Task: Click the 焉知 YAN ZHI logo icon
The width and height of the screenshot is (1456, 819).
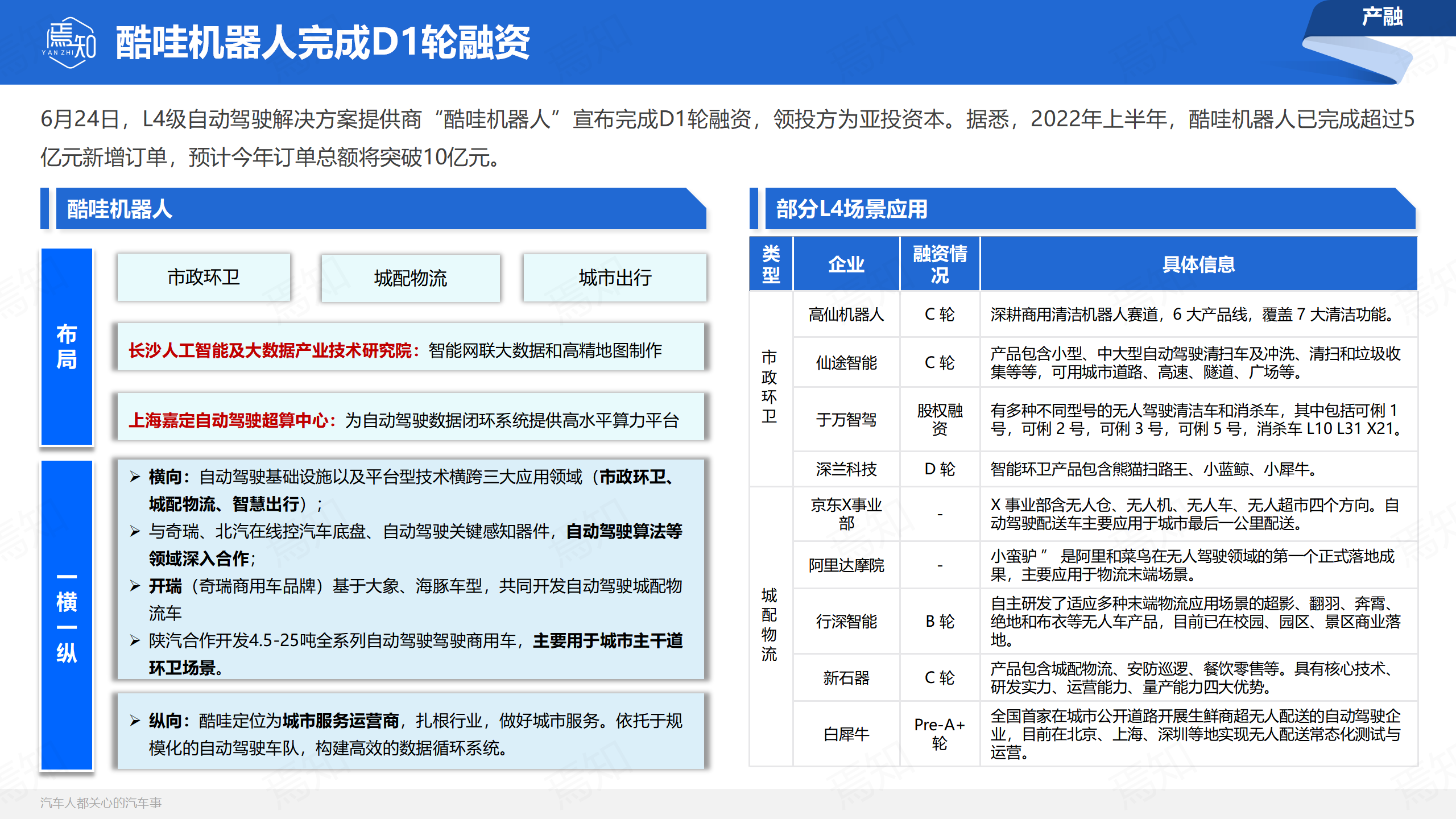Action: click(69, 42)
